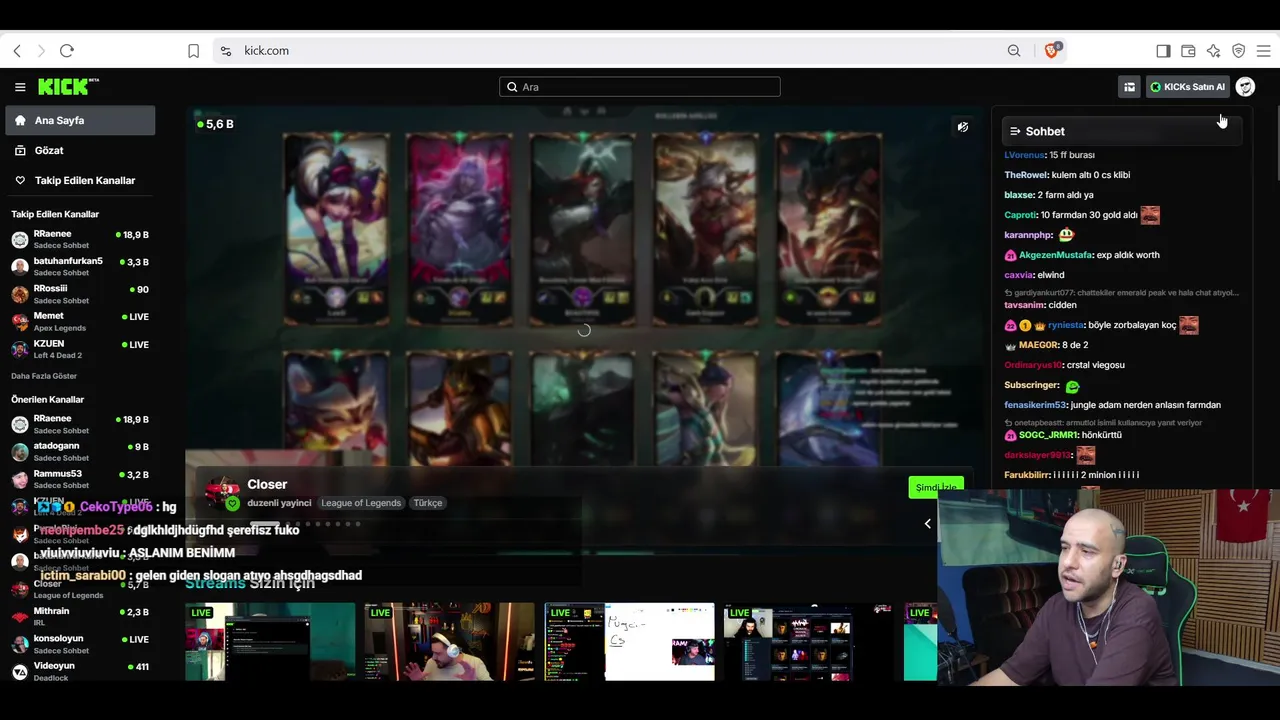1280x720 pixels.
Task: Open the browser main menu
Action: click(1263, 51)
